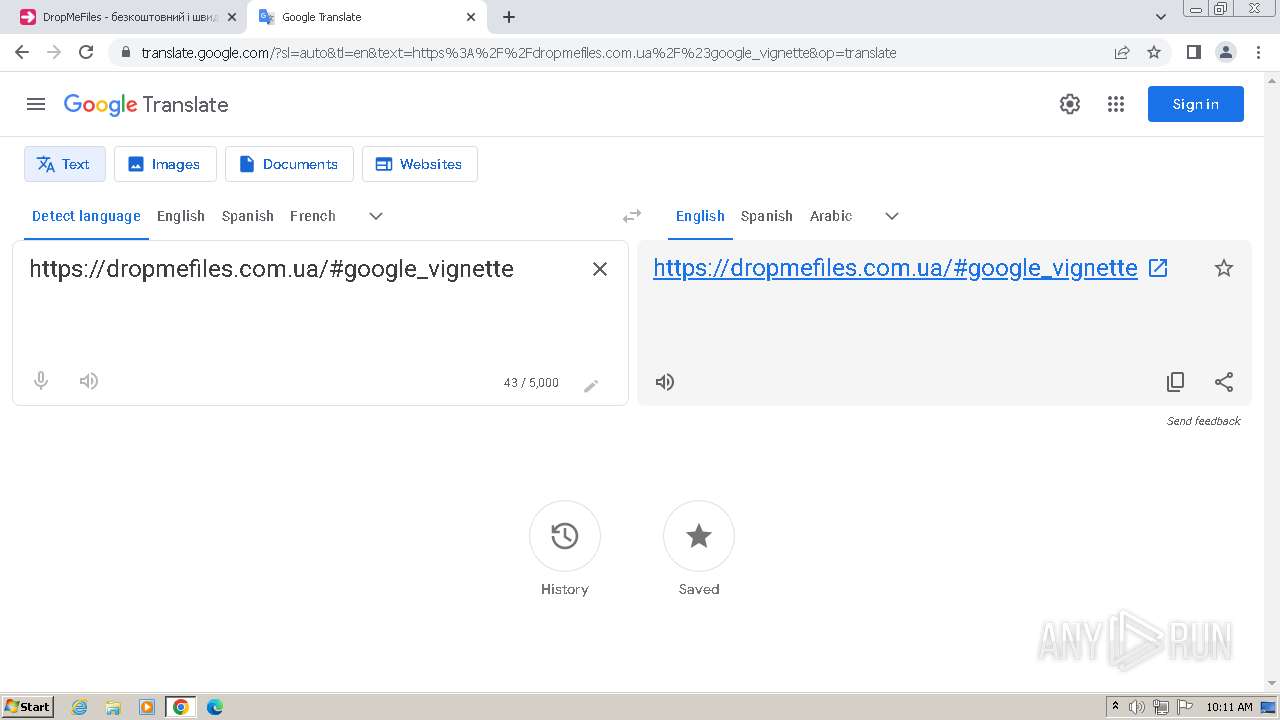Select Spanish as target language
Screen dimensions: 1280x720
click(x=767, y=216)
